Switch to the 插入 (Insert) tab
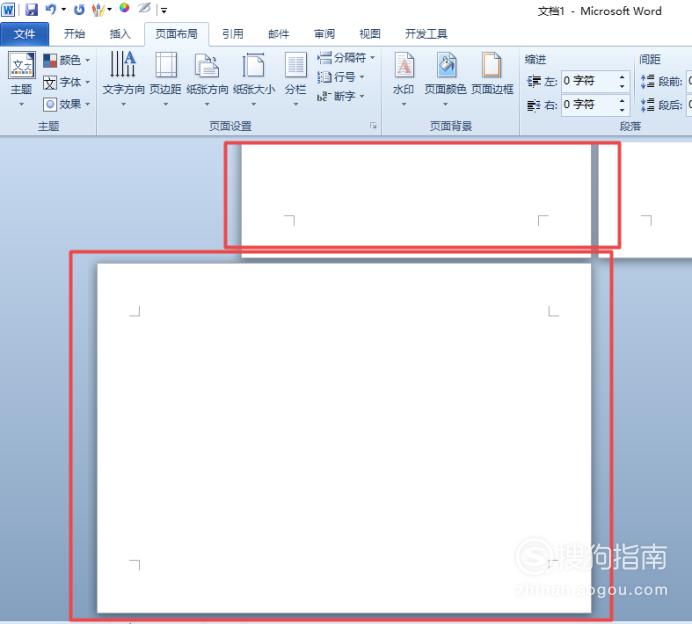Viewport: 692px width, 624px height. point(120,34)
